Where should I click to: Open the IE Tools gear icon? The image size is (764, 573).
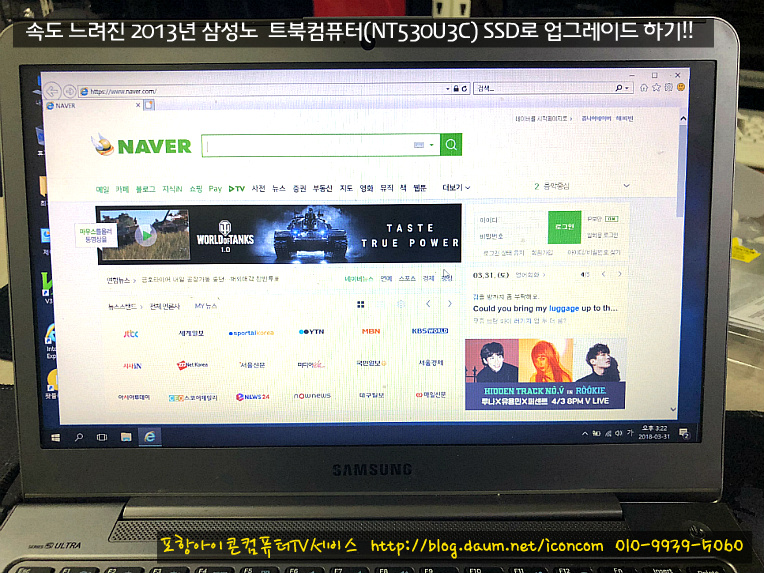coord(668,87)
